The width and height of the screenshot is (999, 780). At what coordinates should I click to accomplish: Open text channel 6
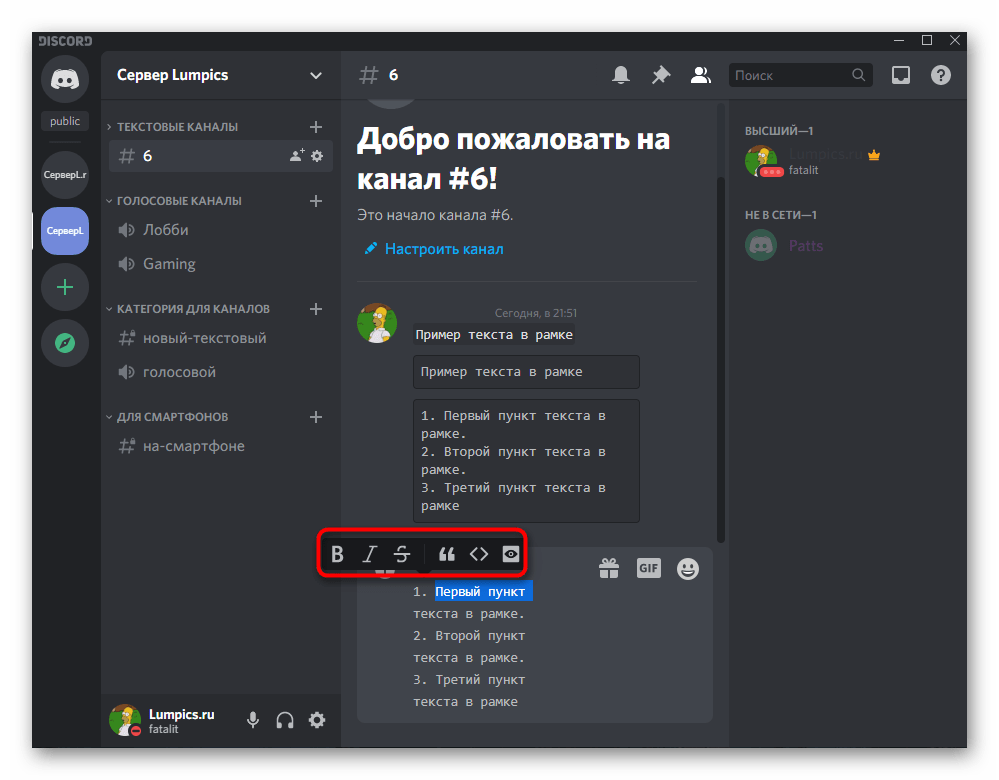(x=220, y=156)
